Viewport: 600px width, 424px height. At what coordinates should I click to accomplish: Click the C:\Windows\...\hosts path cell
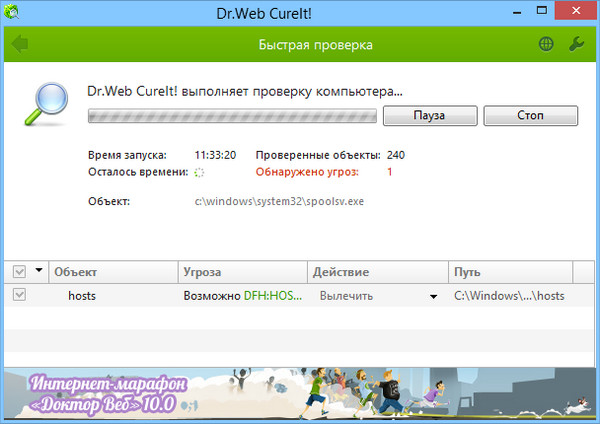tap(509, 296)
